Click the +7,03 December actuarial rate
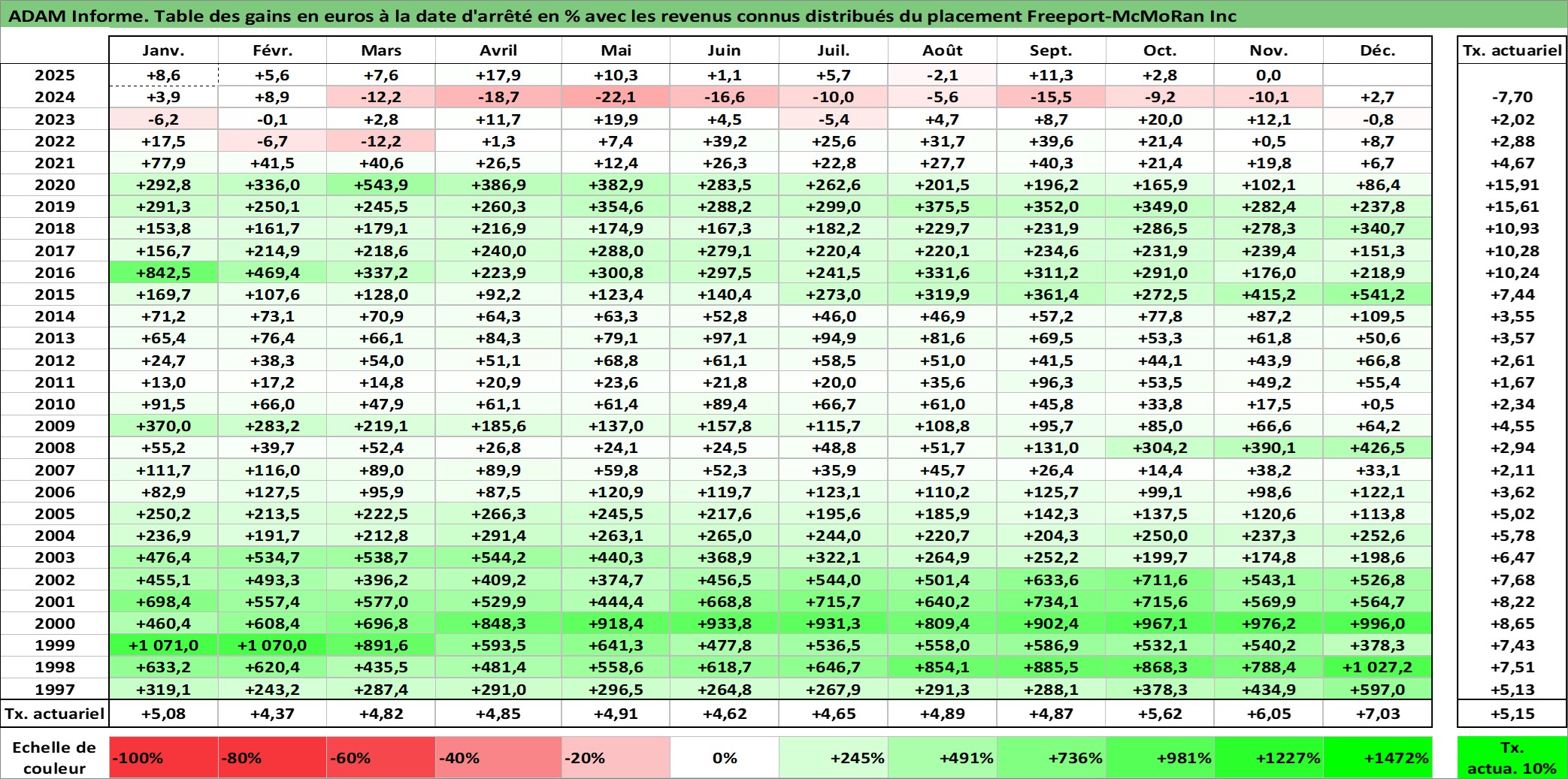The width and height of the screenshot is (1568, 779). pyautogui.click(x=1378, y=714)
